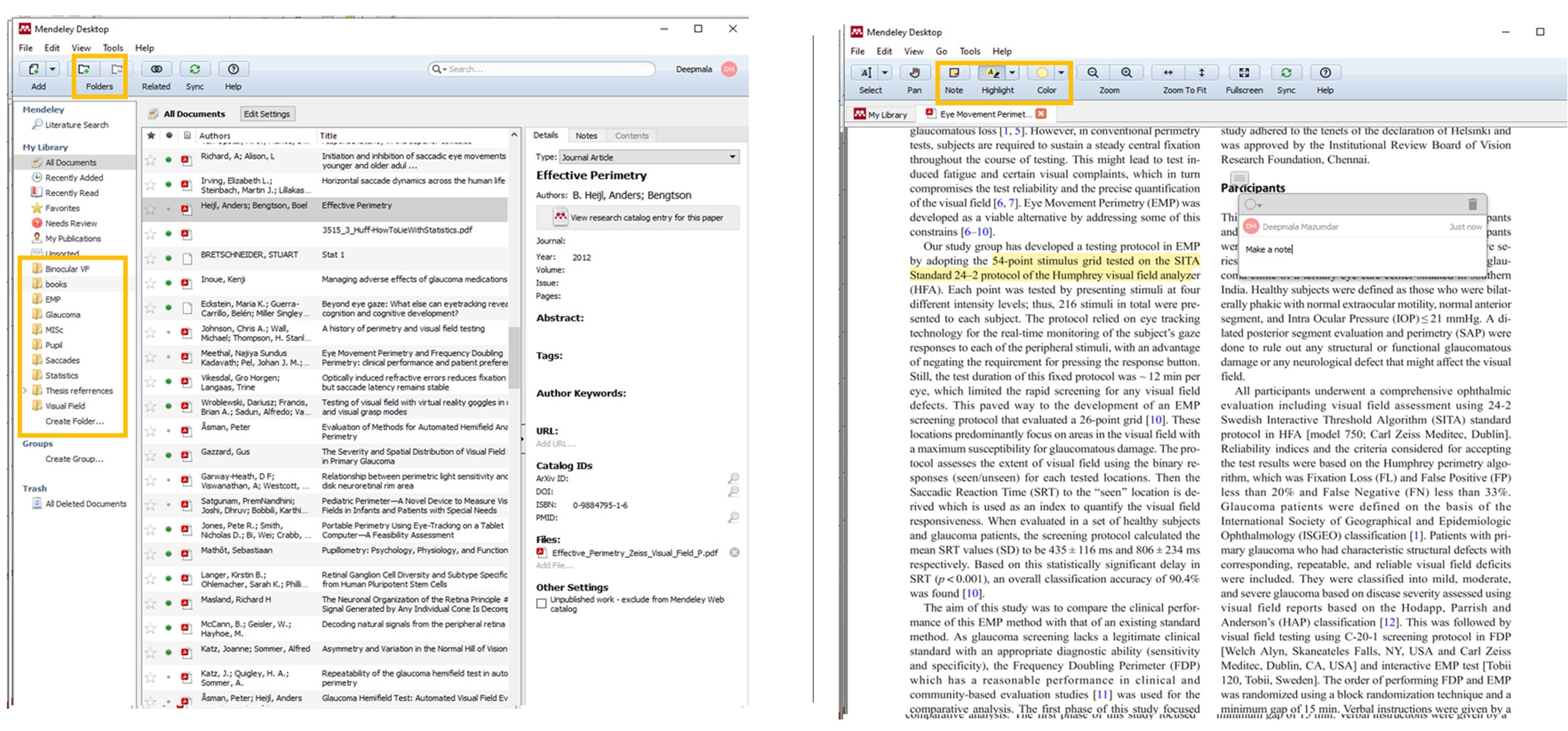
Task: Expand the Thesis referrences folder
Action: click(25, 391)
